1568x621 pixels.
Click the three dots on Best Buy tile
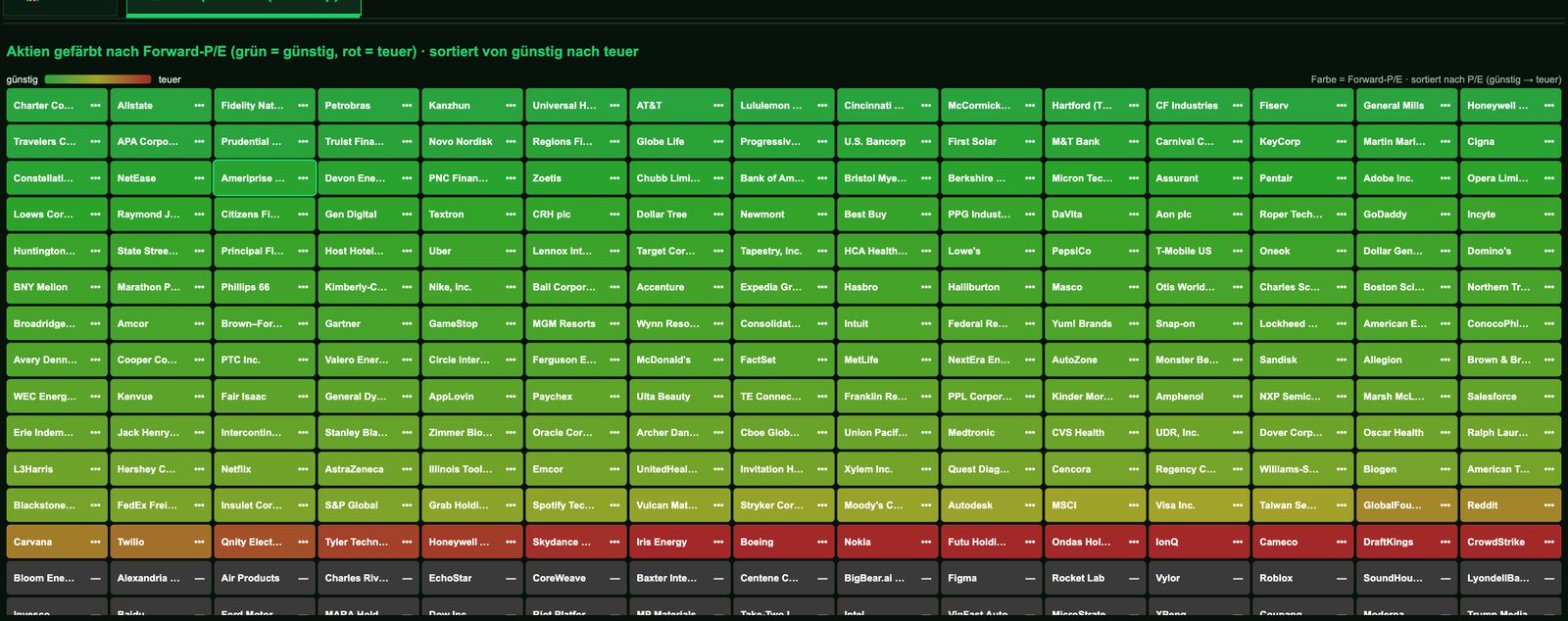[x=926, y=215]
